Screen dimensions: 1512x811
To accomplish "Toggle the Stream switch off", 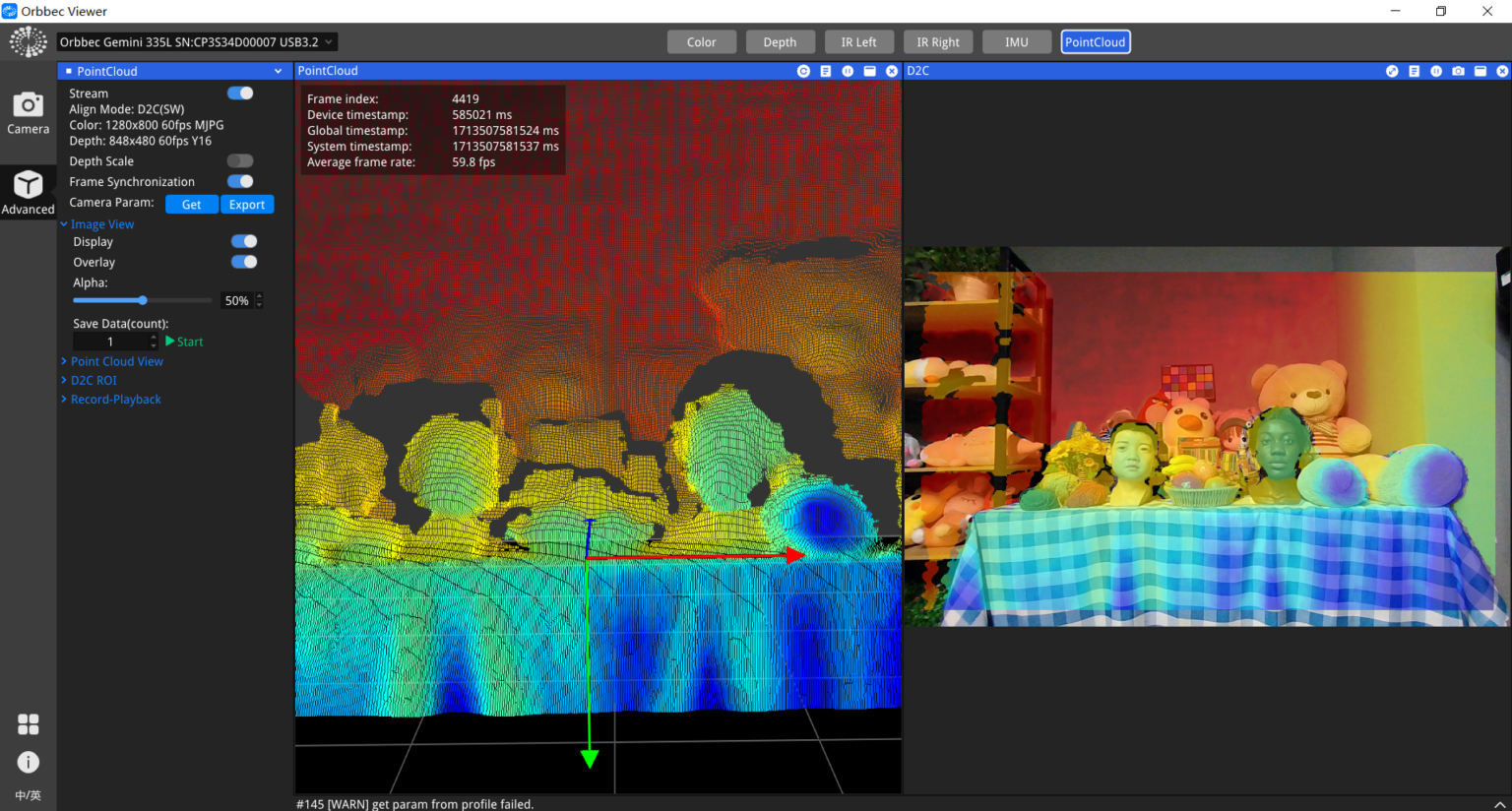I will click(240, 94).
